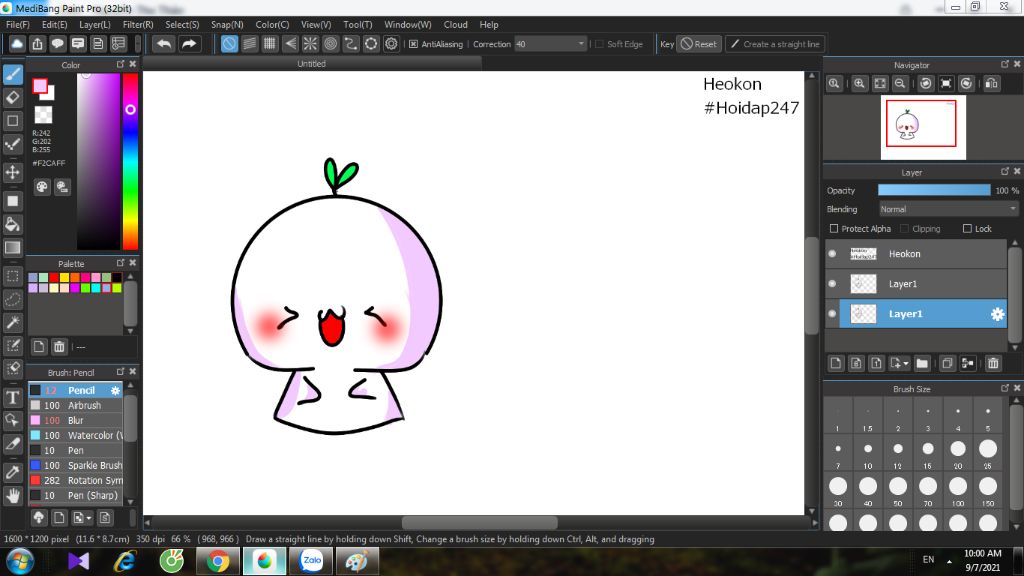Delete the layer with the trash icon

993,363
